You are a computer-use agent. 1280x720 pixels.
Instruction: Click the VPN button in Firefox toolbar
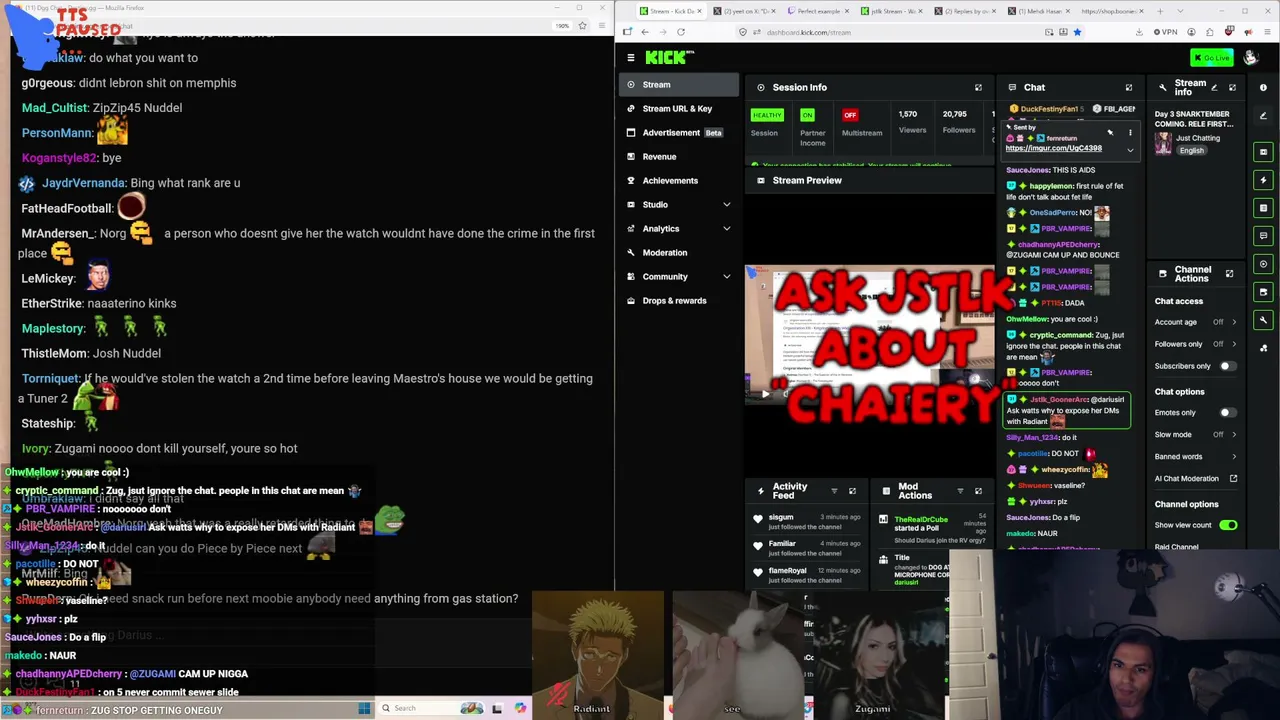tap(1165, 32)
